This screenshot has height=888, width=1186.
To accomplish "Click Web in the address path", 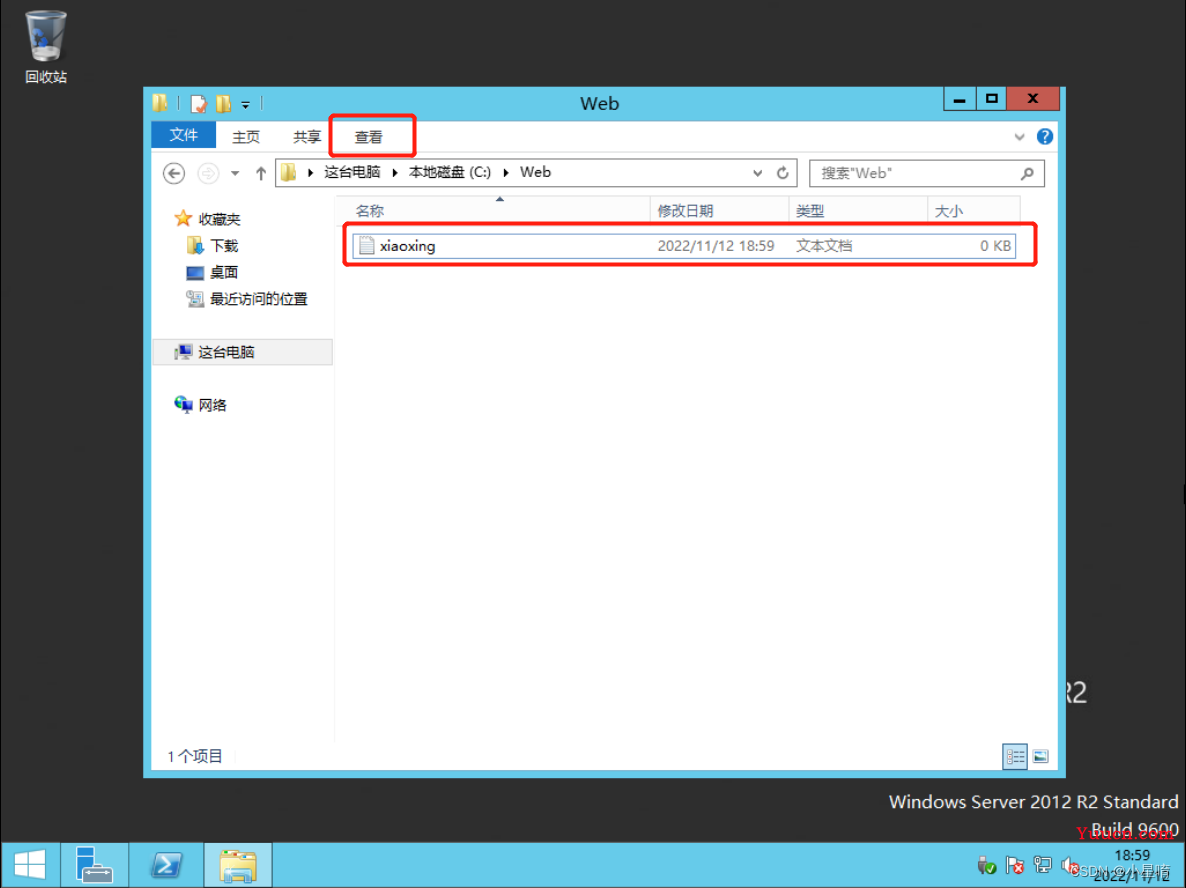I will [535, 172].
